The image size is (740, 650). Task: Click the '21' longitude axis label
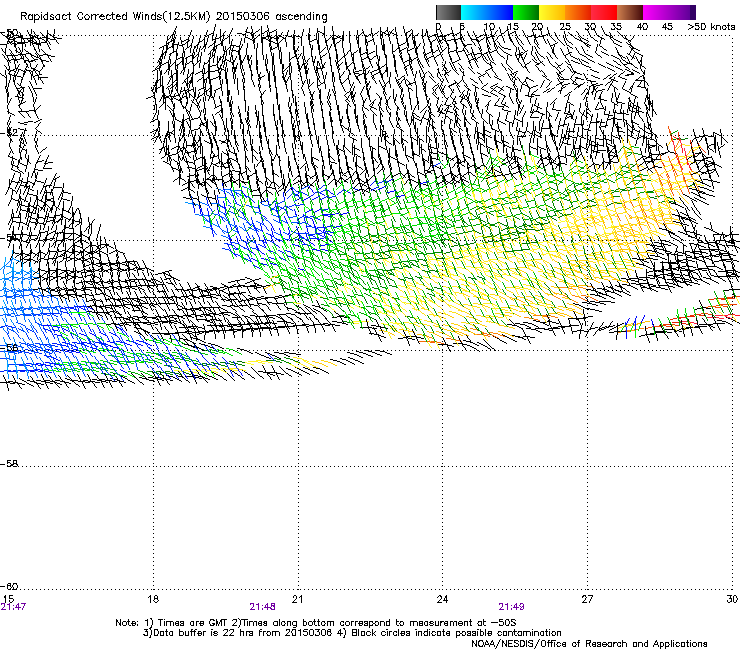point(297,599)
